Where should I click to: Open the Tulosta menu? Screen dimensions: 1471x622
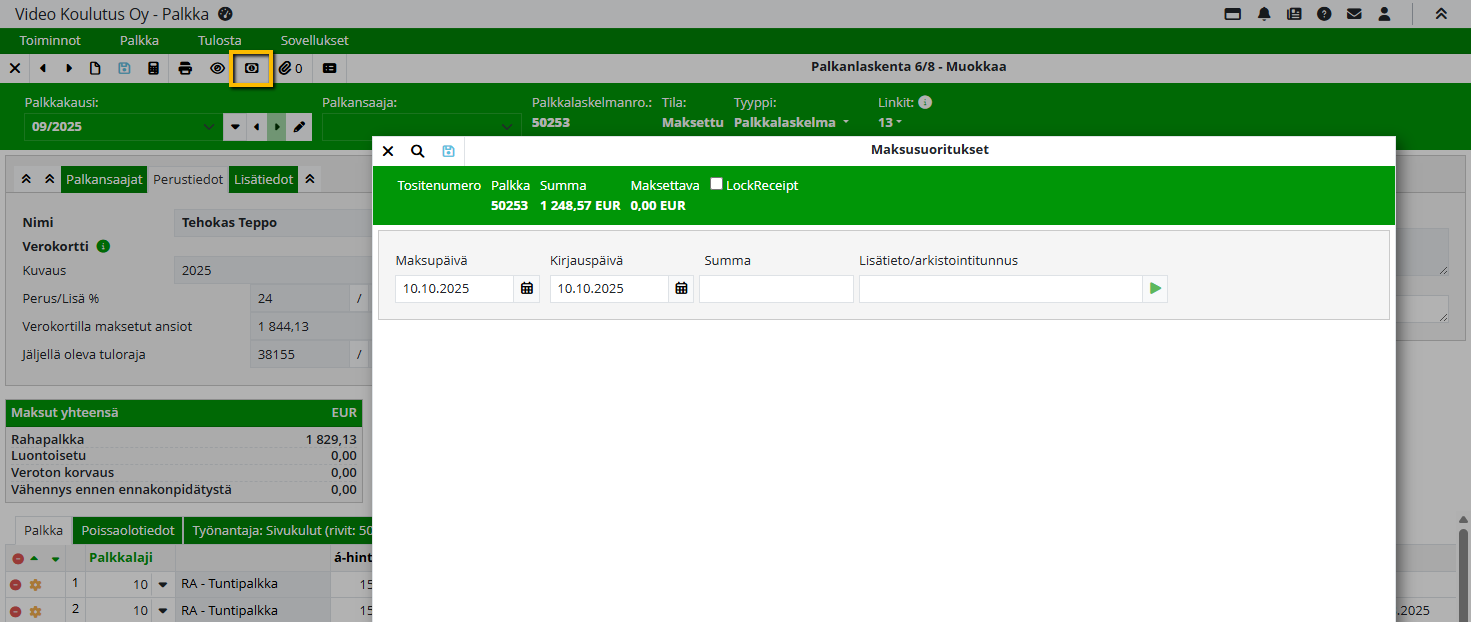220,41
